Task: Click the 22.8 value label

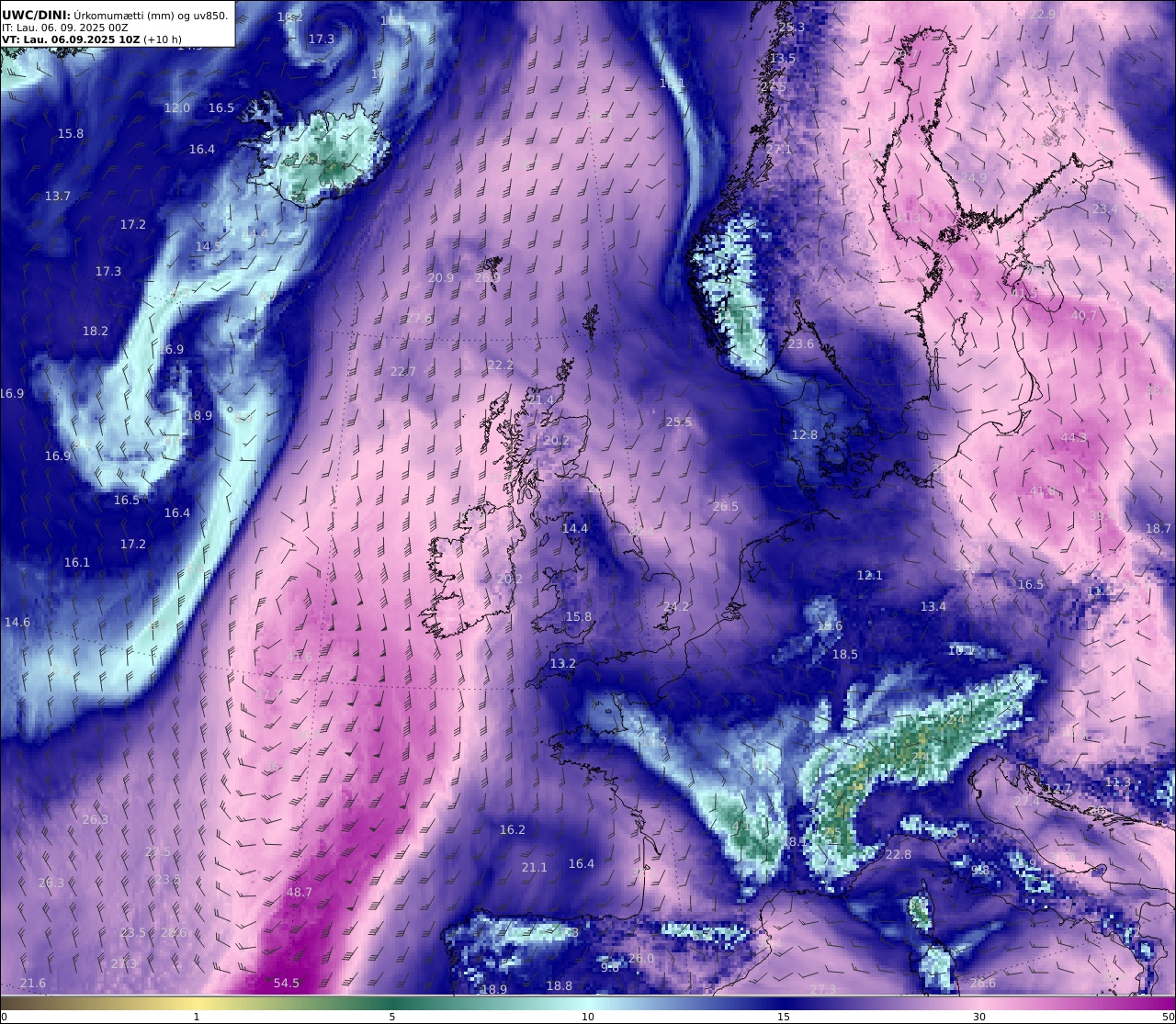Action: (898, 854)
